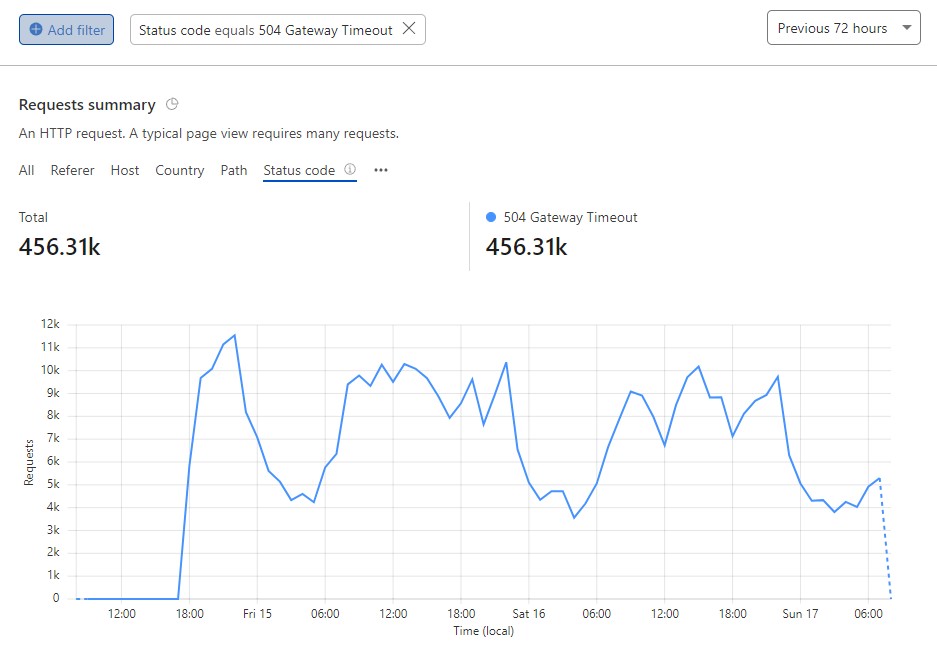Viewport: 937px width, 651px height.
Task: Select the Referer tab
Action: click(x=72, y=170)
